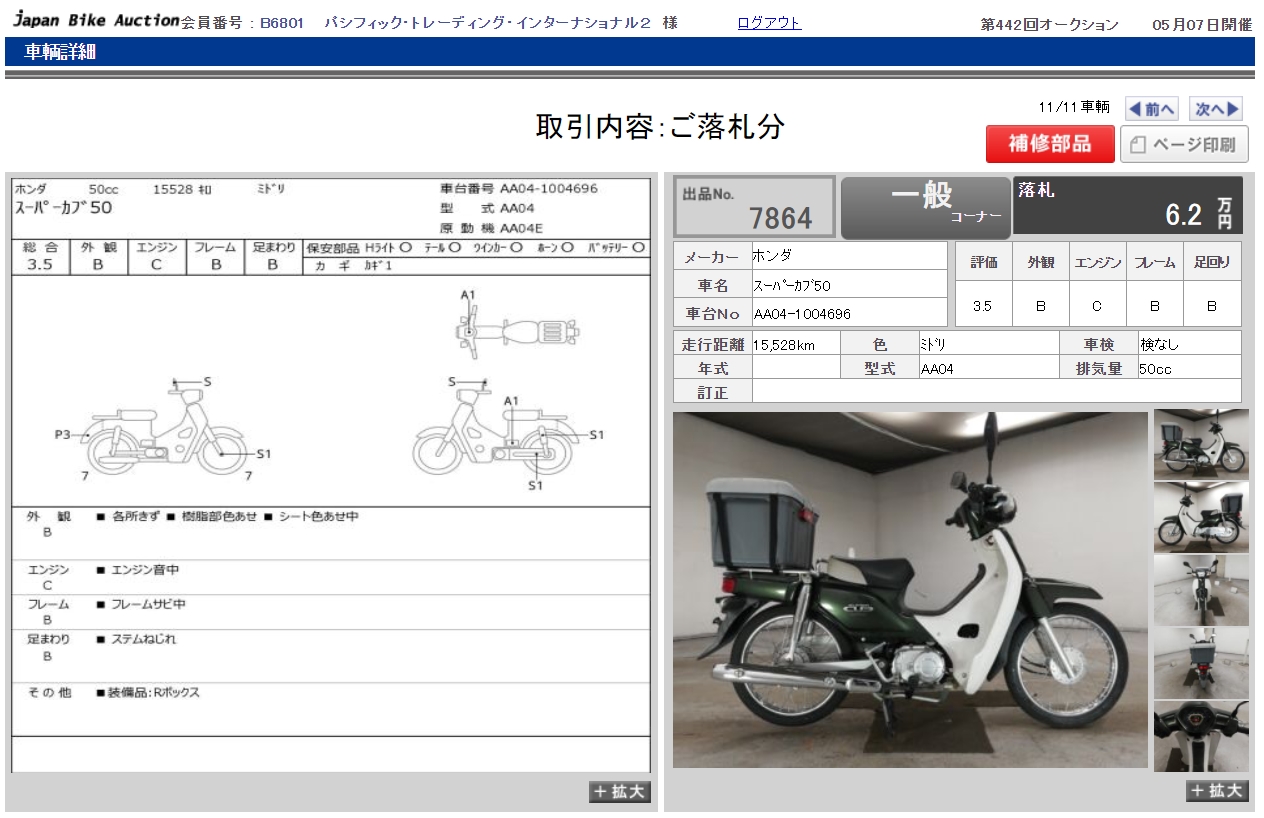Click the P3 damage mark on the left-side diagram
The width and height of the screenshot is (1264, 818).
[63, 435]
